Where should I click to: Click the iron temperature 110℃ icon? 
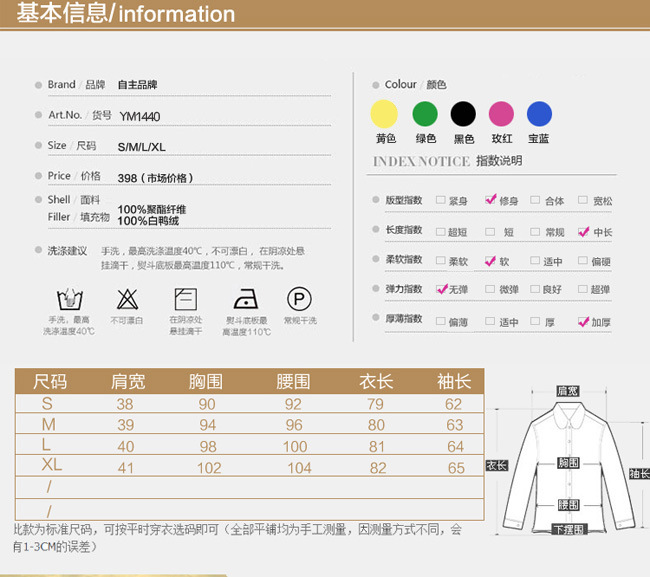click(246, 298)
